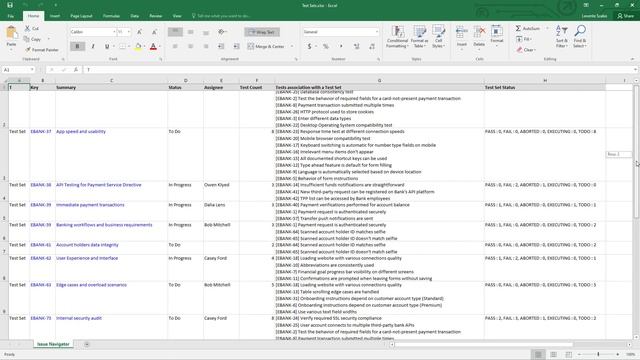Select the Issue Navigator sheet tab

(53, 344)
